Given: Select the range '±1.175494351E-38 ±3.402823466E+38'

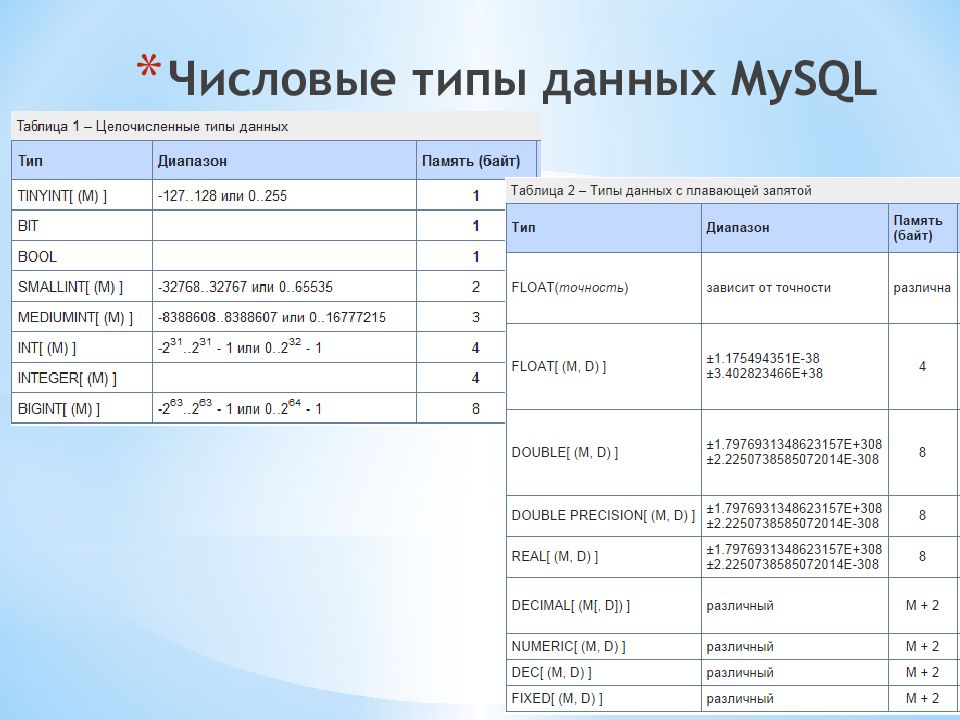Looking at the screenshot, I should pos(765,366).
